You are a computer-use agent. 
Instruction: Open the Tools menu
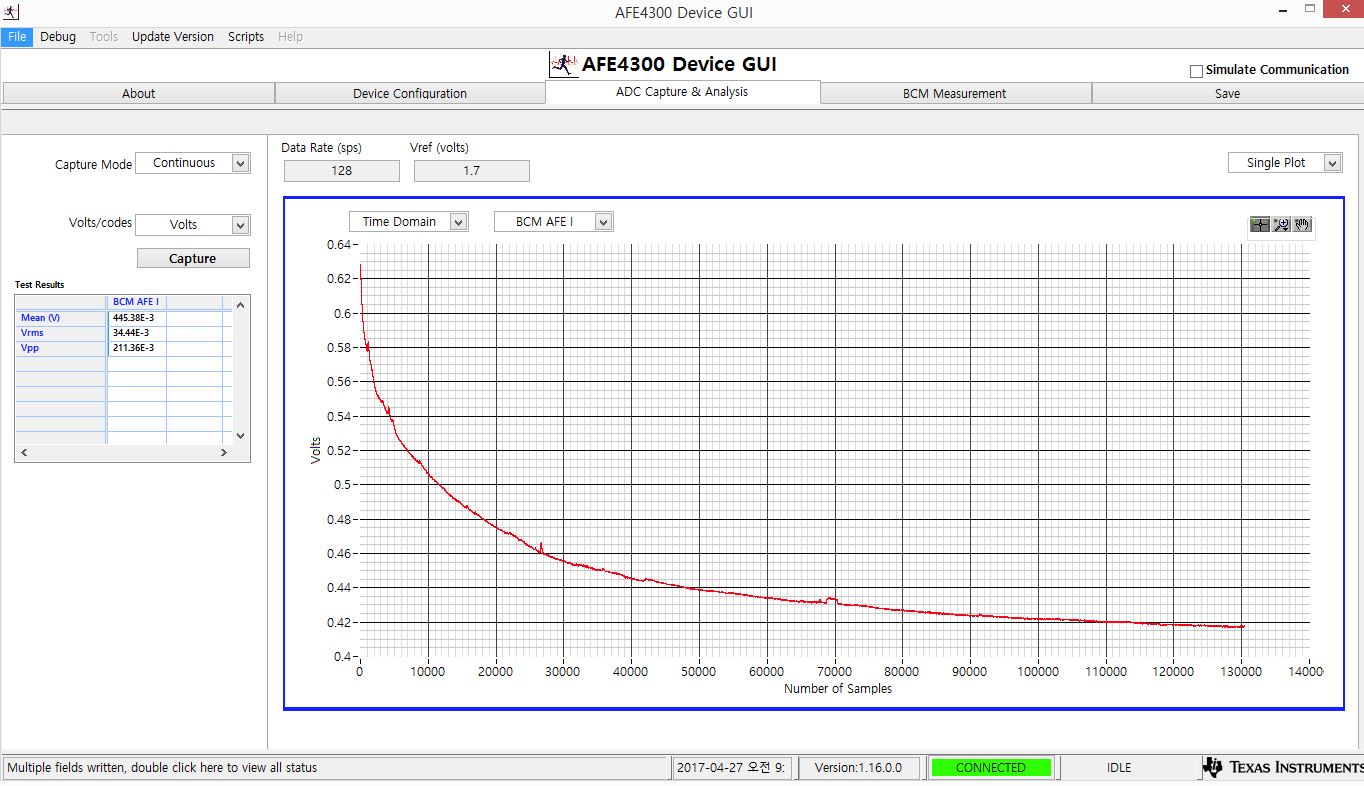point(104,37)
